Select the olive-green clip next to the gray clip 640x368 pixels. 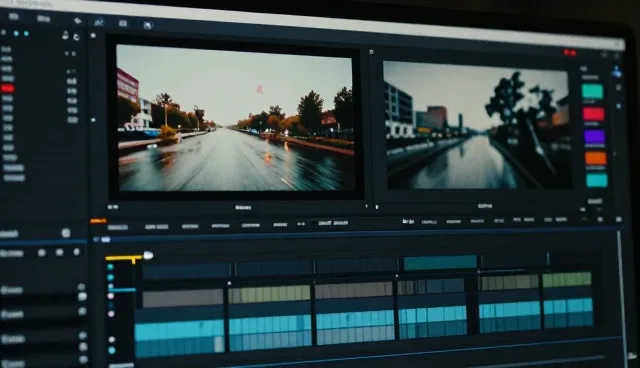[269, 294]
